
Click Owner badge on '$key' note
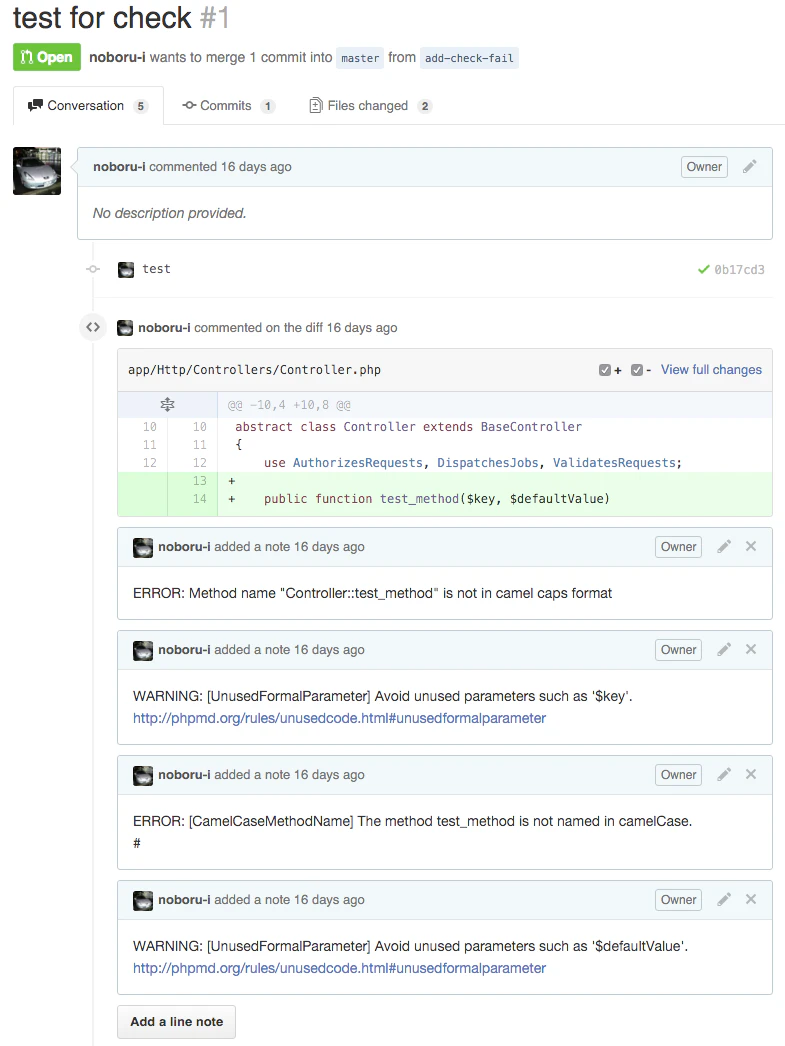[x=678, y=650]
